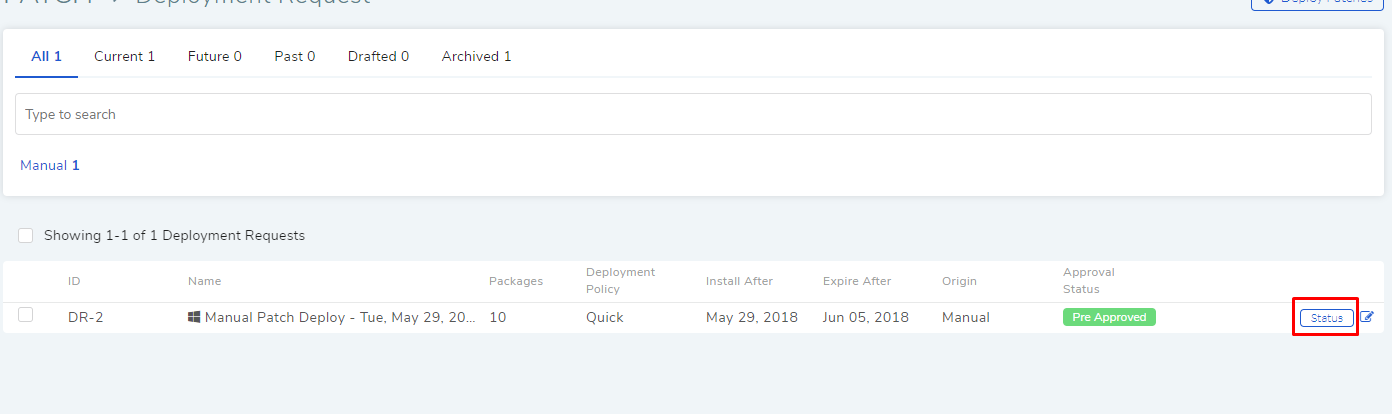The width and height of the screenshot is (1392, 414).
Task: Open the edit icon for DR-2
Action: point(1367,317)
